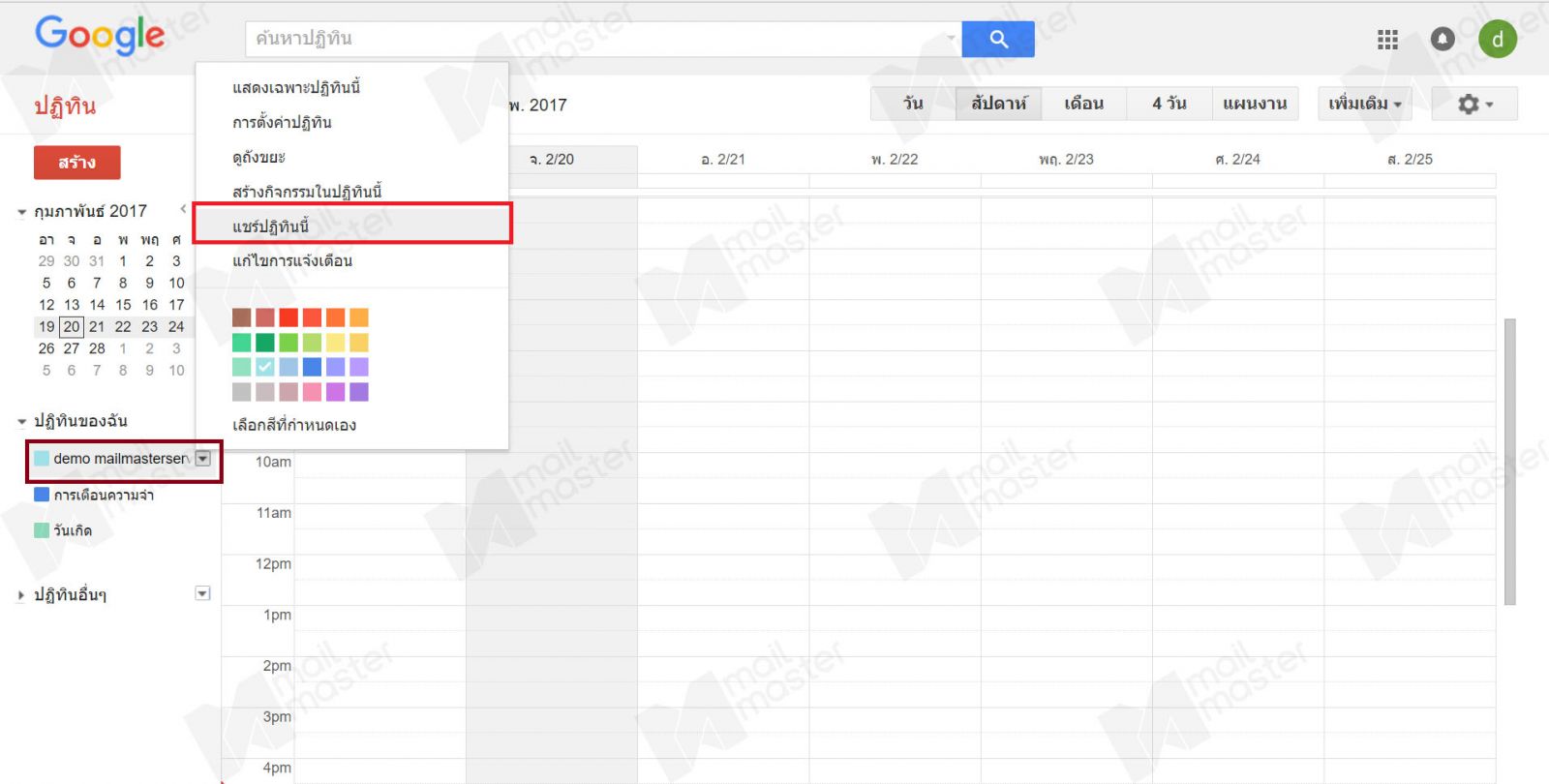Open the account avatar labeled d
1549x784 pixels.
[x=1498, y=39]
